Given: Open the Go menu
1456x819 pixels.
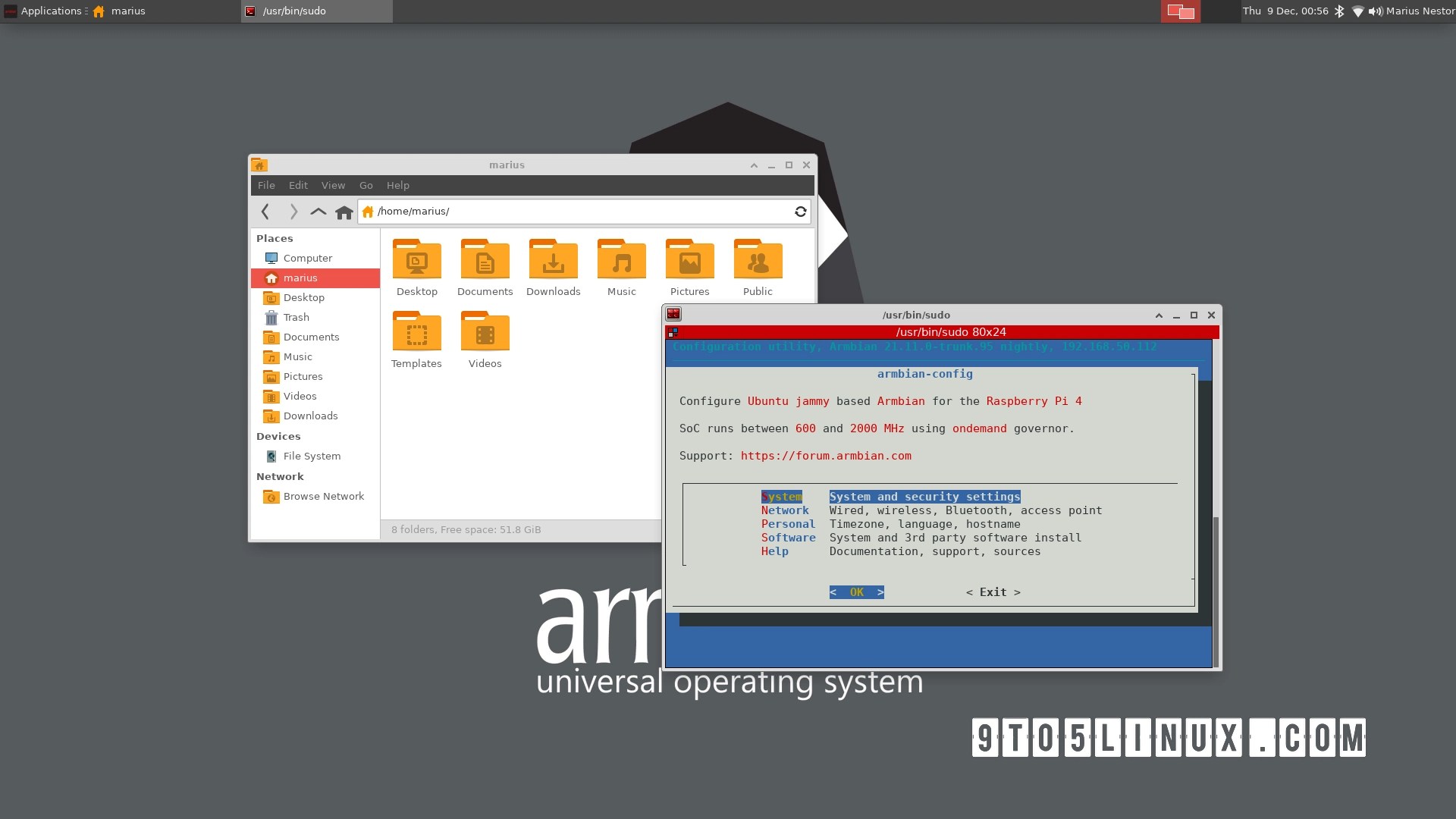Looking at the screenshot, I should (366, 185).
